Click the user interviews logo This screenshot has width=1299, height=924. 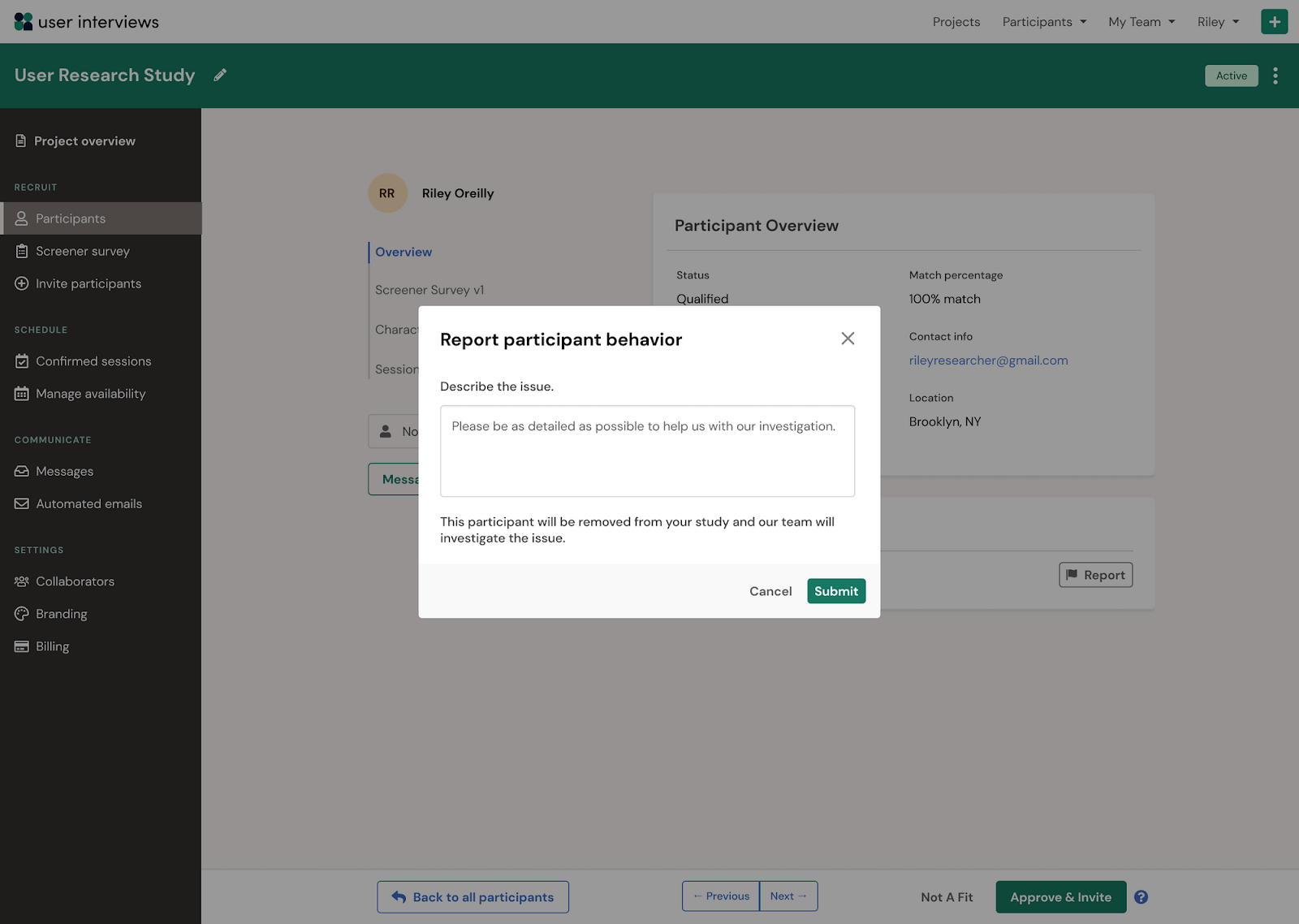click(x=85, y=21)
